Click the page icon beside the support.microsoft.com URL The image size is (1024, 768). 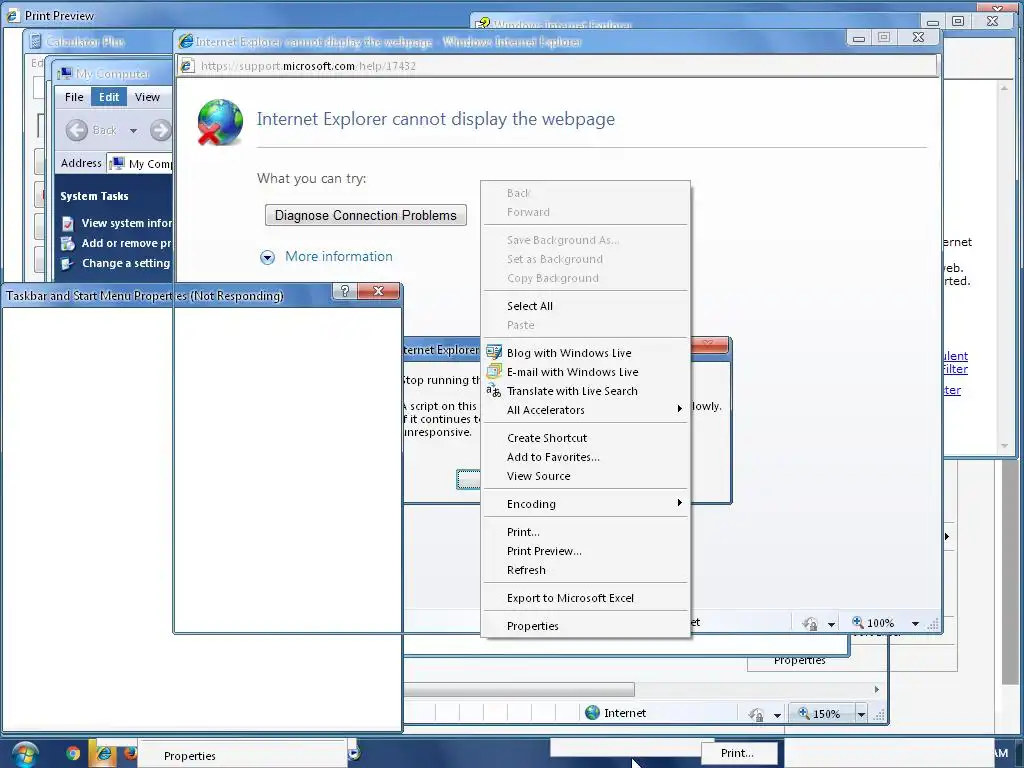click(187, 65)
